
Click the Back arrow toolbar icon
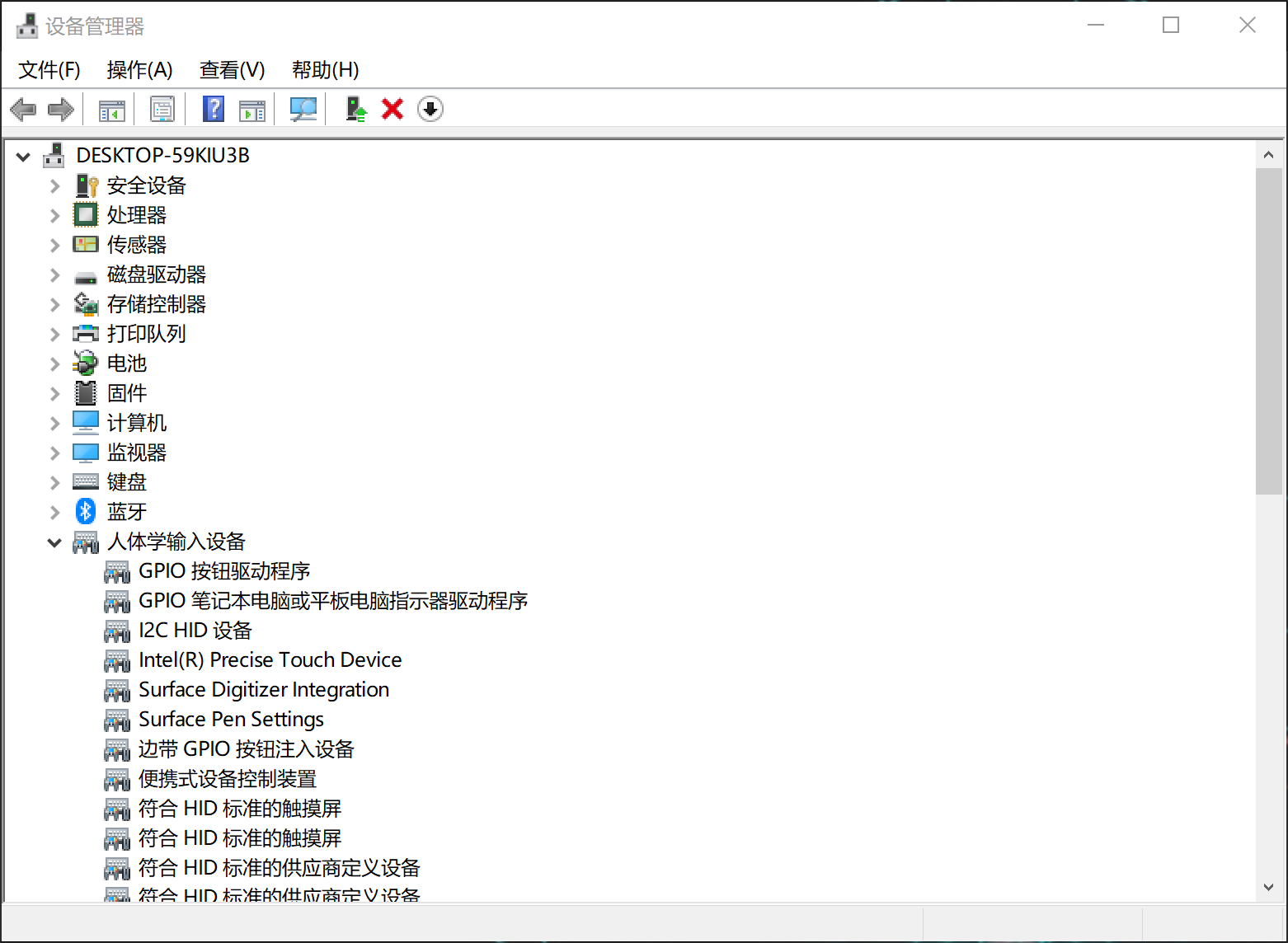click(x=23, y=109)
